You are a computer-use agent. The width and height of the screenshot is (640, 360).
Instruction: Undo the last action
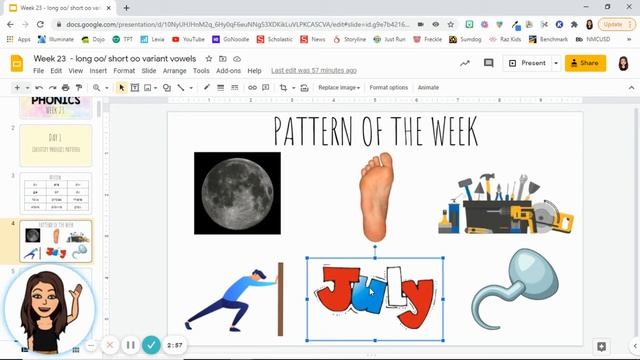tap(39, 88)
